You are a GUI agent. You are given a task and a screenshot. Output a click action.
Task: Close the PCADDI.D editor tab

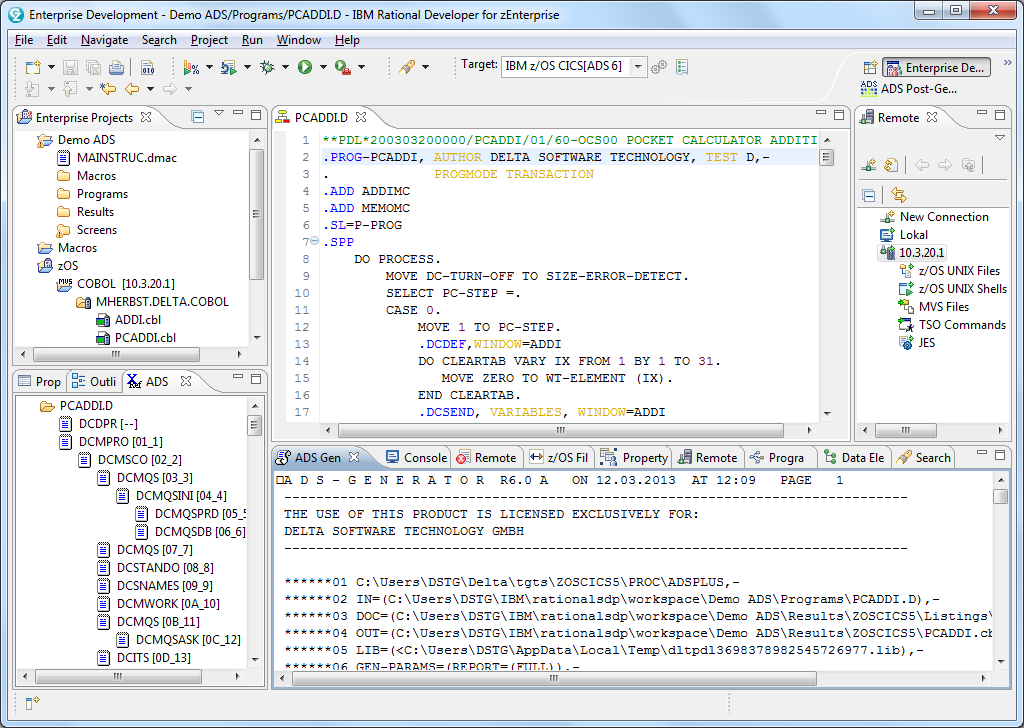[x=361, y=117]
